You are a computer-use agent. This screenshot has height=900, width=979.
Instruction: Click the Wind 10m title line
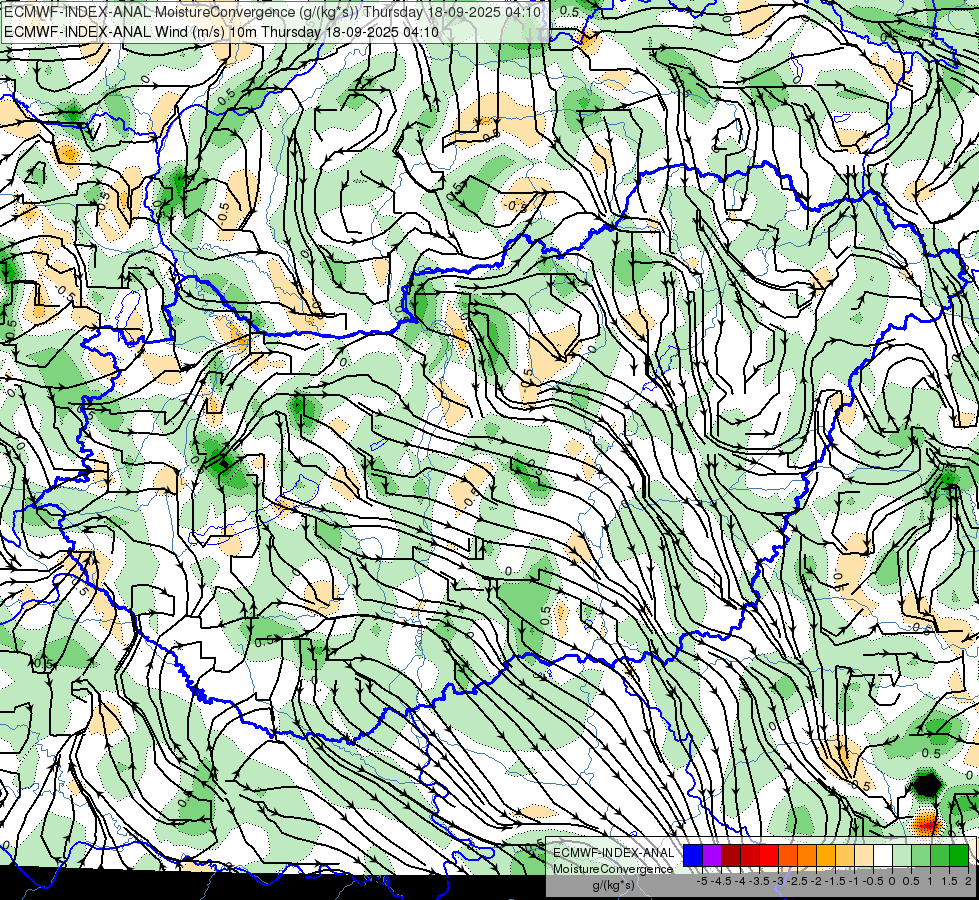[x=222, y=32]
